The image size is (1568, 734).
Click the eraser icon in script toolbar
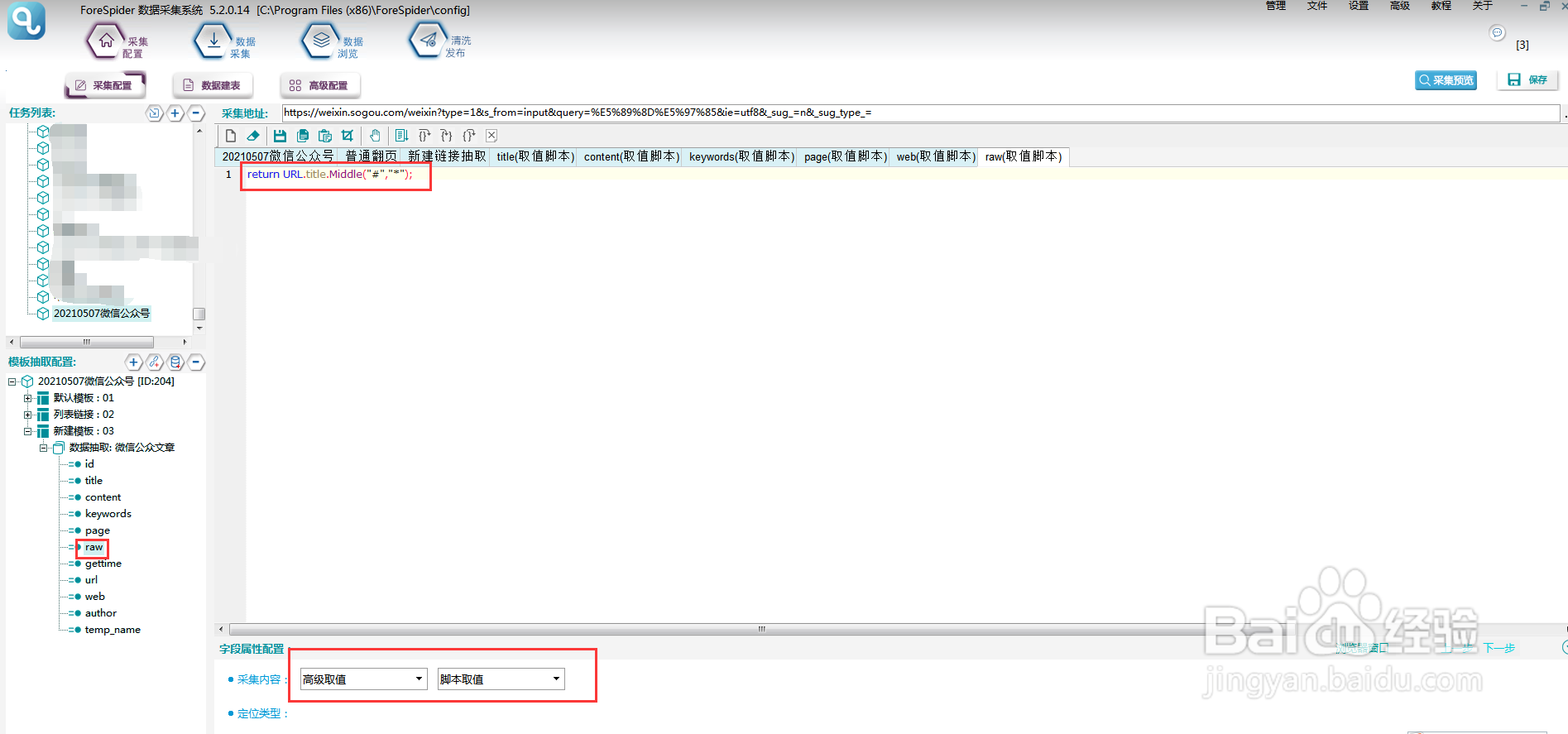(253, 136)
